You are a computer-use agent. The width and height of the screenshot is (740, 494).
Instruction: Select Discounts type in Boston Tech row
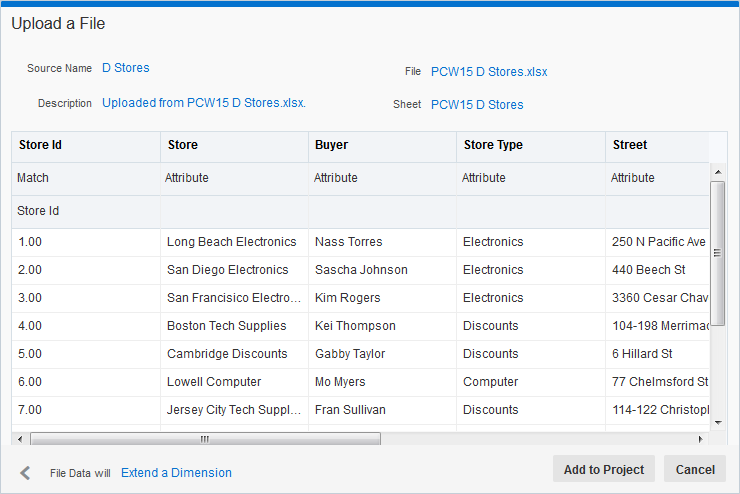coord(531,326)
